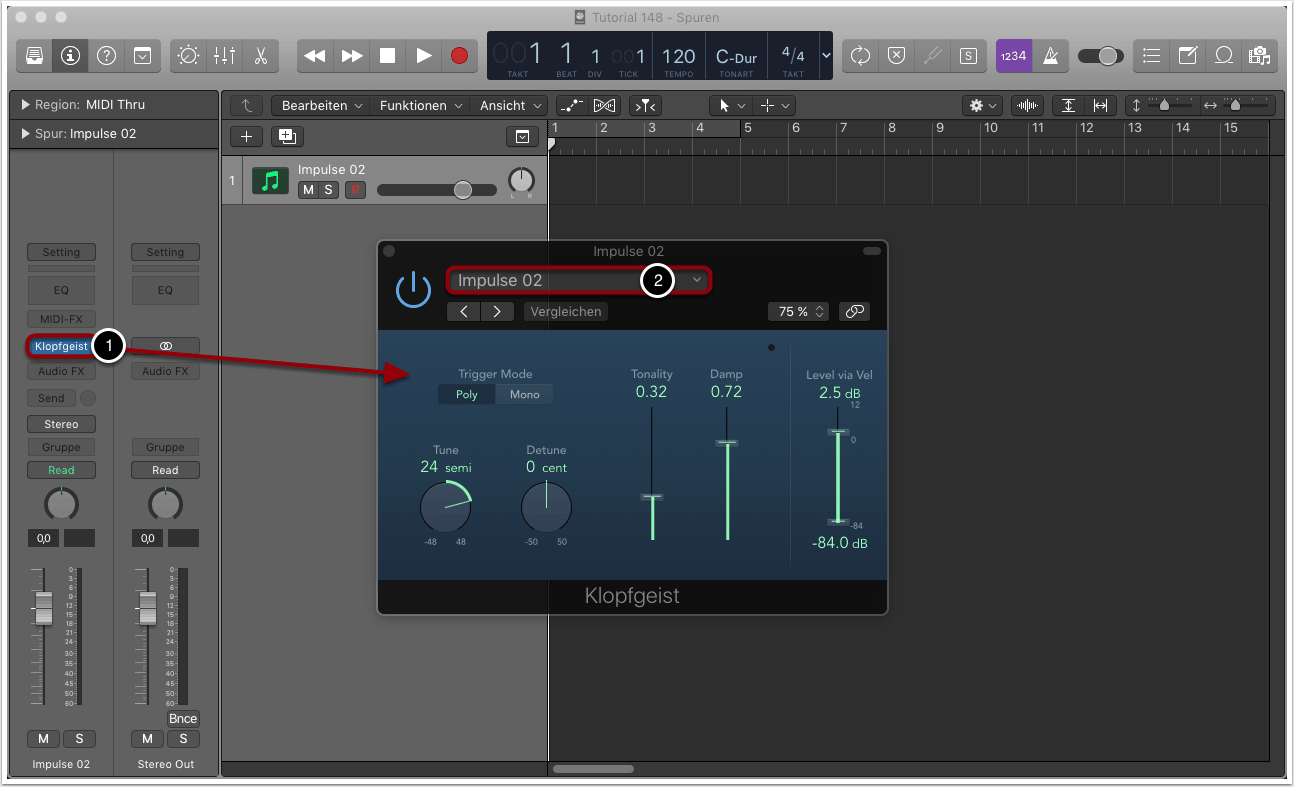Mute the Impulse 02 track

click(308, 190)
